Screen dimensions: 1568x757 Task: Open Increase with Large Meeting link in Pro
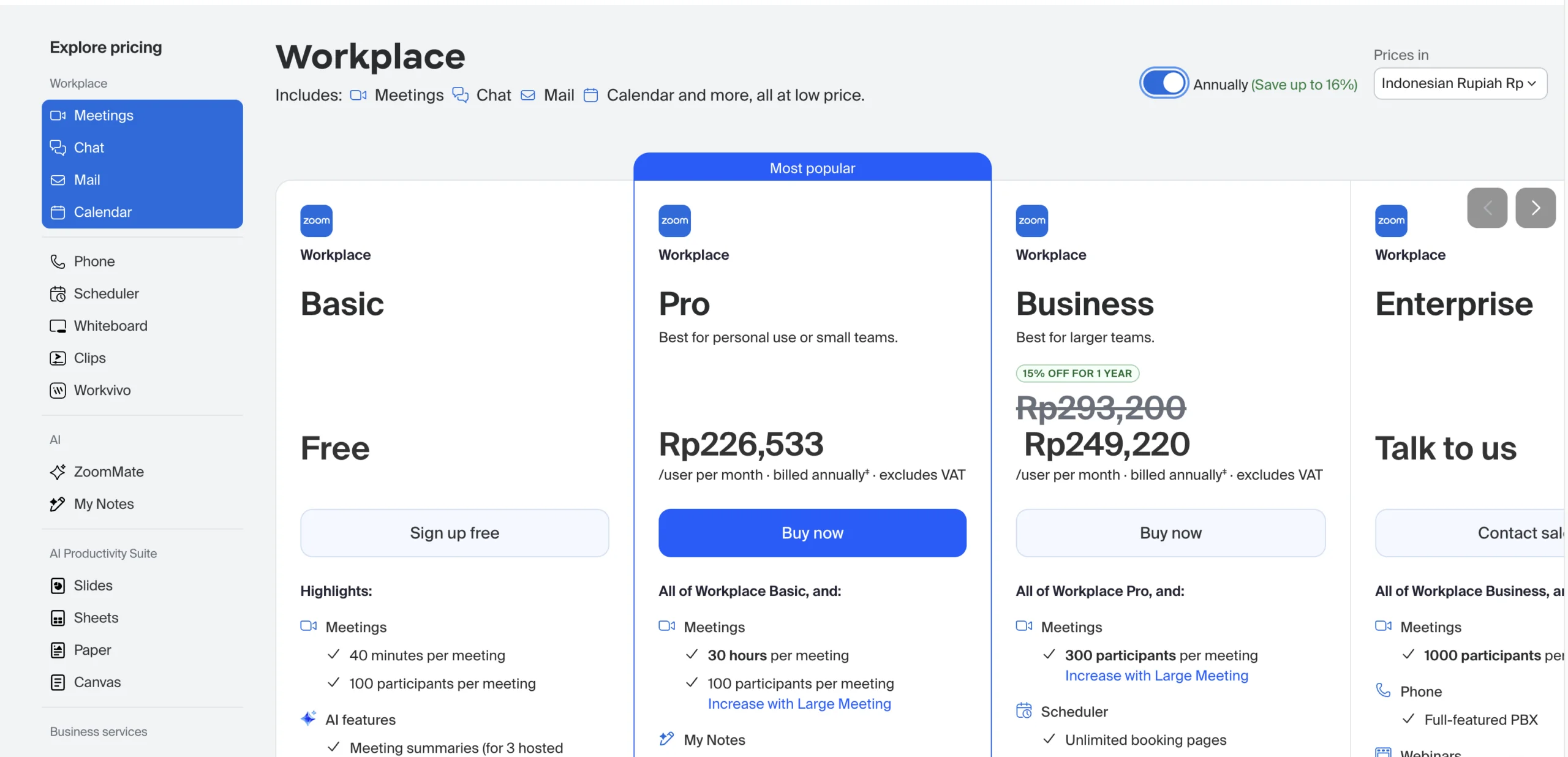tap(799, 704)
